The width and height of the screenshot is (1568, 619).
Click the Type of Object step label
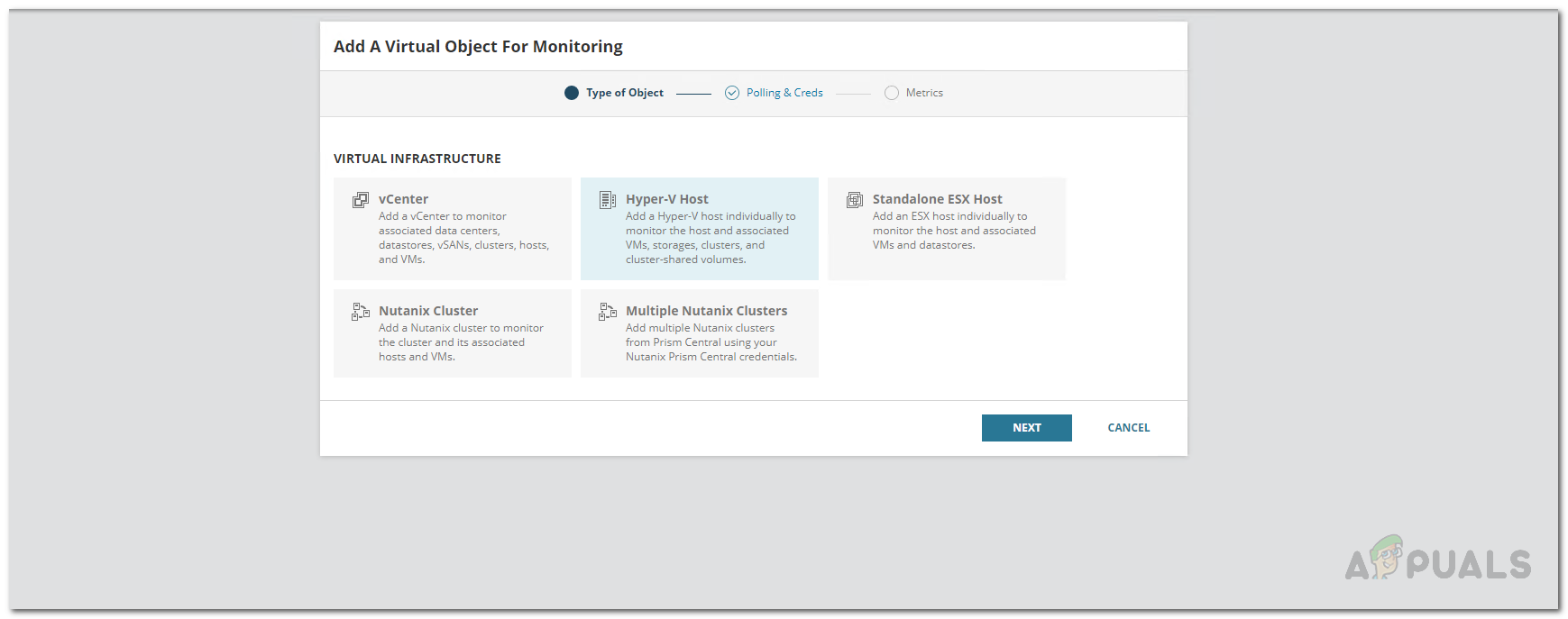coord(625,93)
